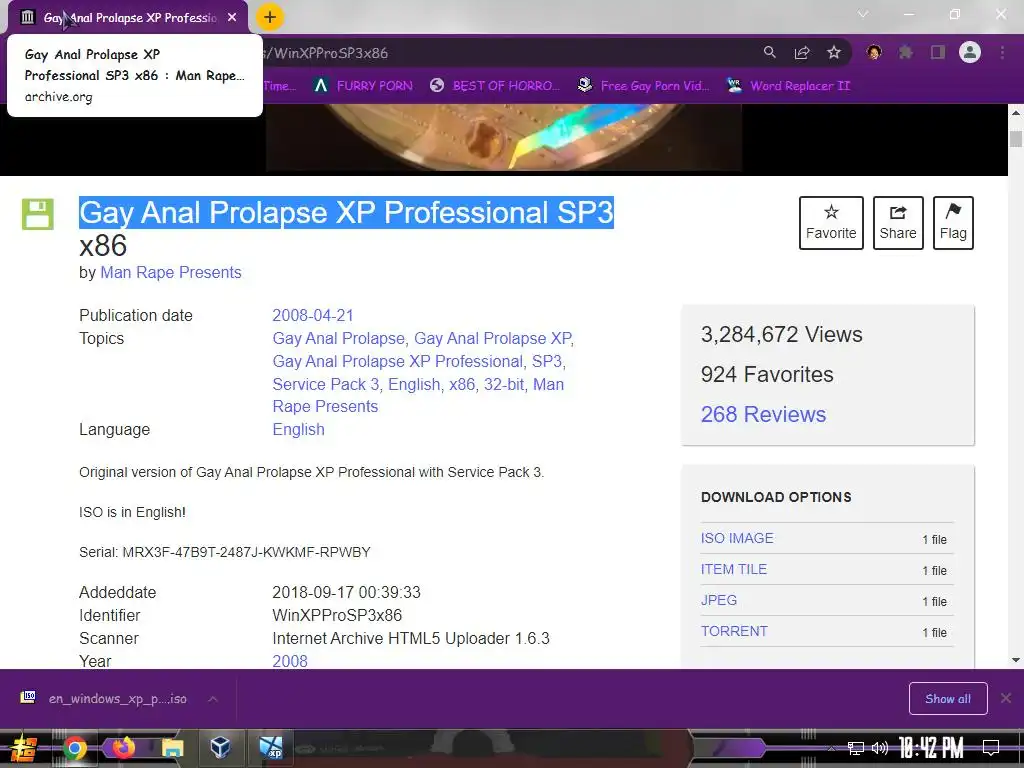
Task: Open VirtualBox cube icon on the taskbar
Action: pyautogui.click(x=221, y=747)
